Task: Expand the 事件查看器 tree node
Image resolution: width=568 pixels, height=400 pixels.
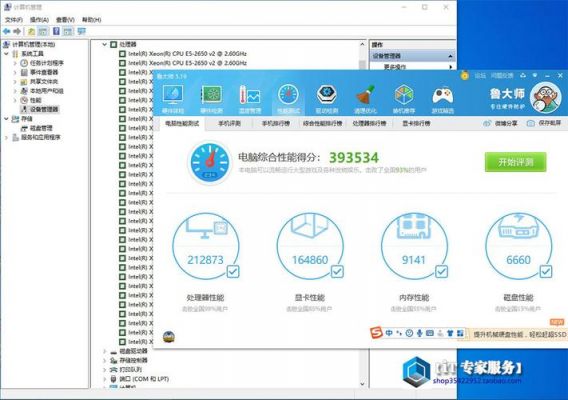Action: click(x=15, y=72)
